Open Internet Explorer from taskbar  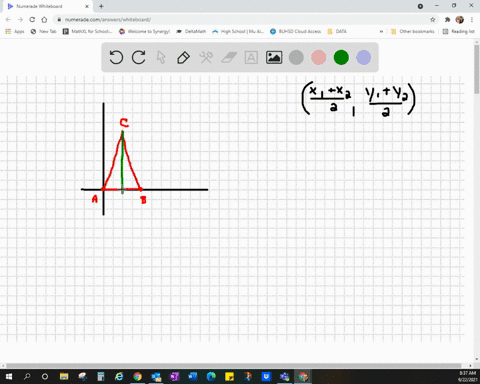tap(119, 377)
